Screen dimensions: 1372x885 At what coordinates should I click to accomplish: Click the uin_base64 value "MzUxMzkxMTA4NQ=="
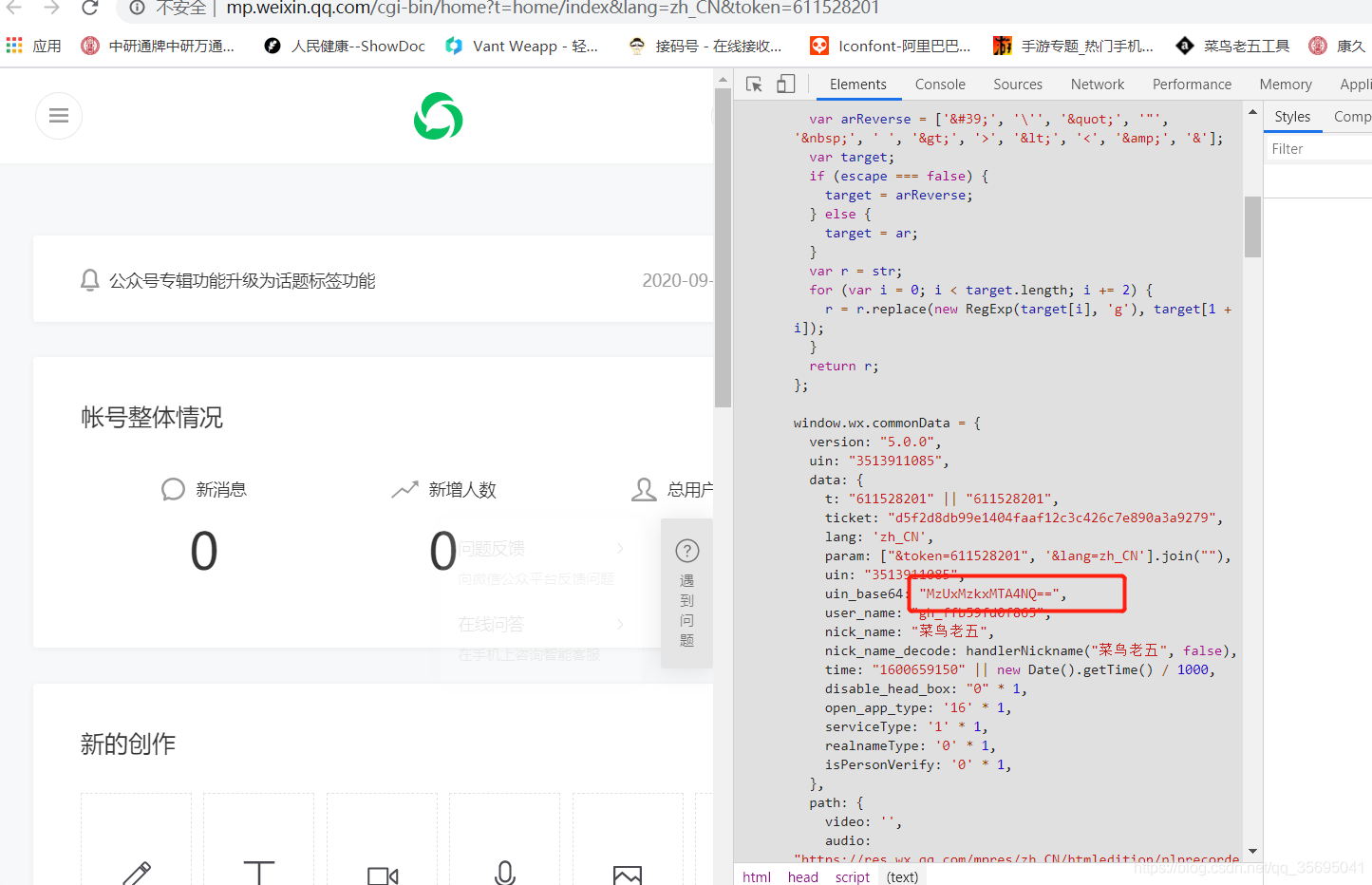click(x=988, y=593)
